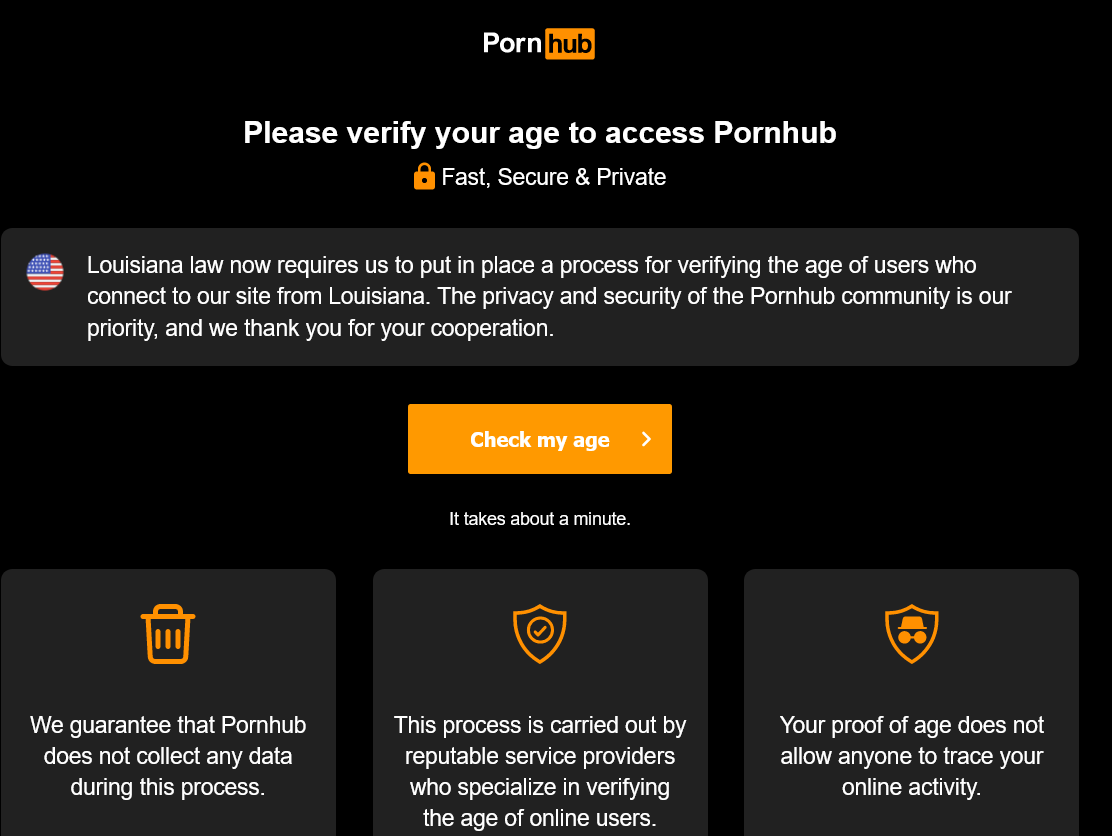Click 'It takes about a minute' text
Screen dimensions: 1112x836
540,519
